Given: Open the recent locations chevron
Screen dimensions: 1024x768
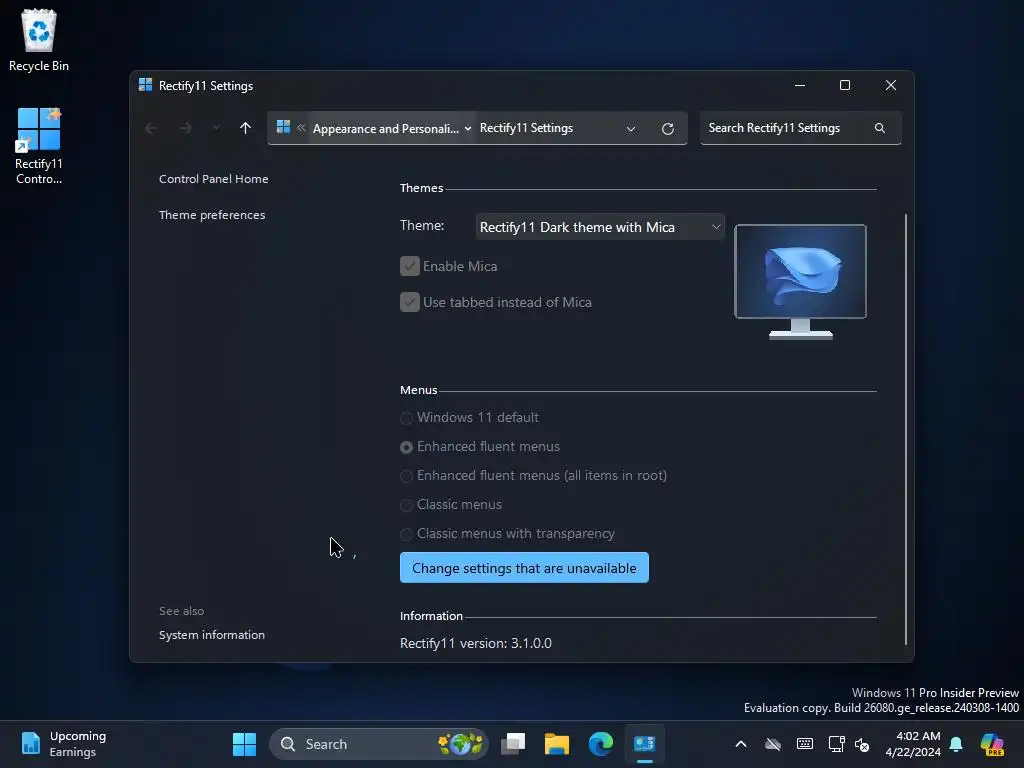Looking at the screenshot, I should coord(216,128).
